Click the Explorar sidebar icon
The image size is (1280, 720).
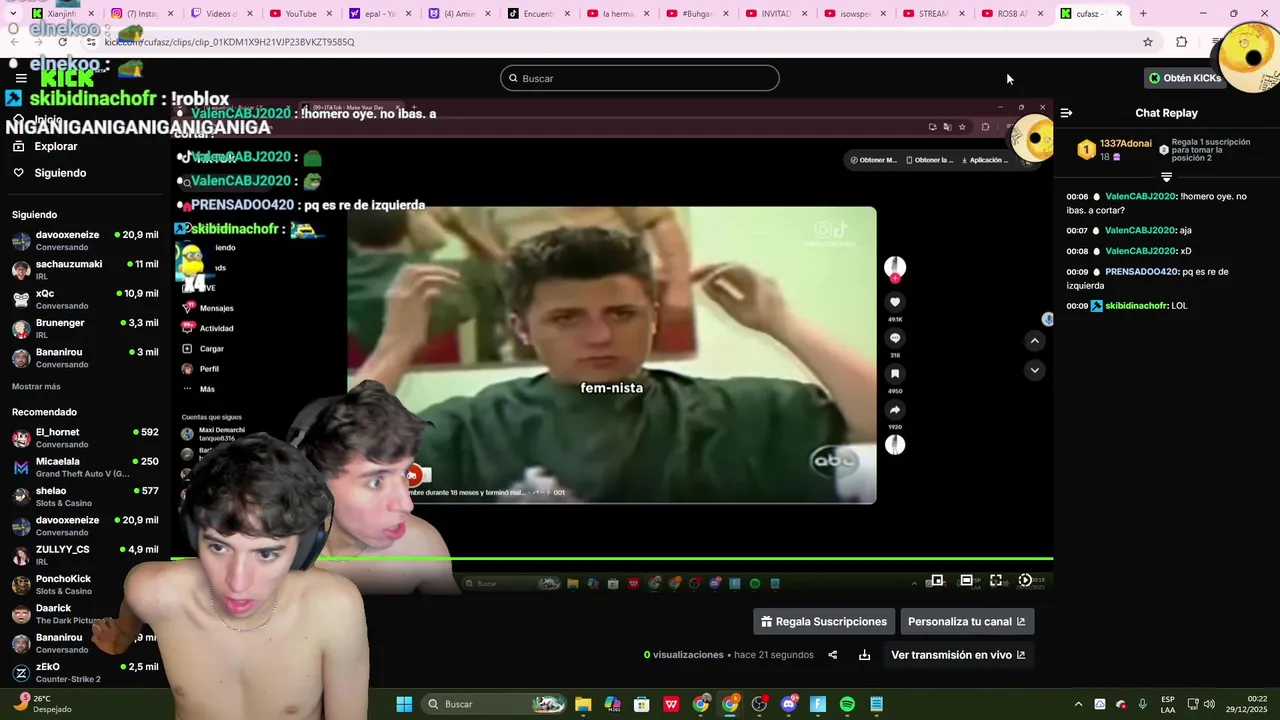tap(18, 146)
